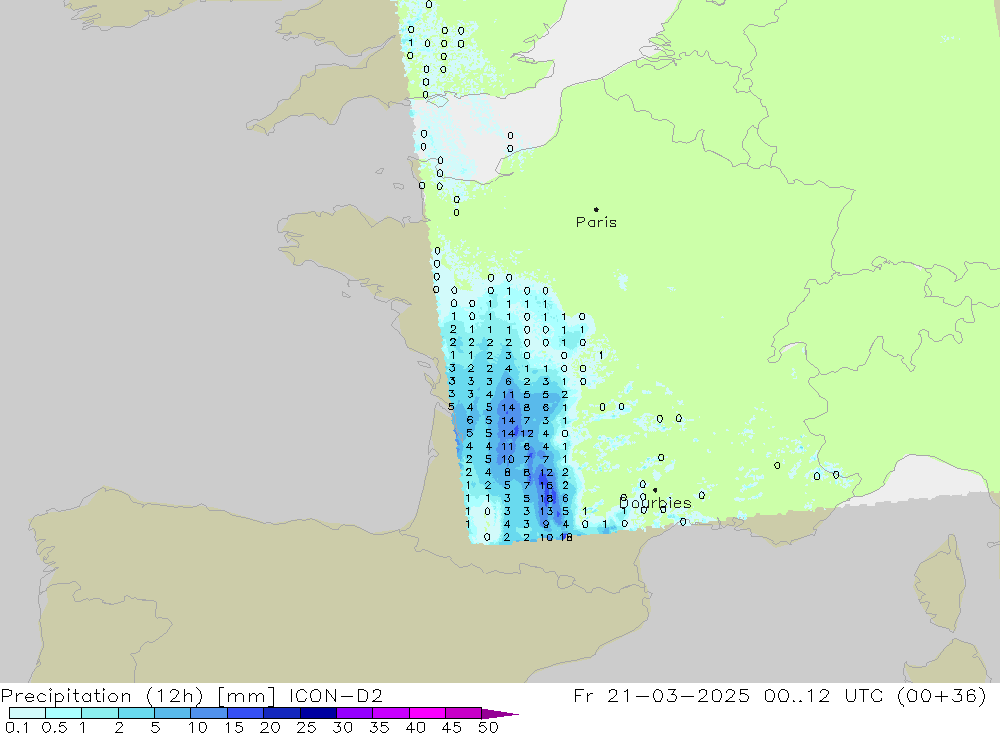Click the 'ICON-D2' model name text
The width and height of the screenshot is (1000, 733).
tap(335, 695)
